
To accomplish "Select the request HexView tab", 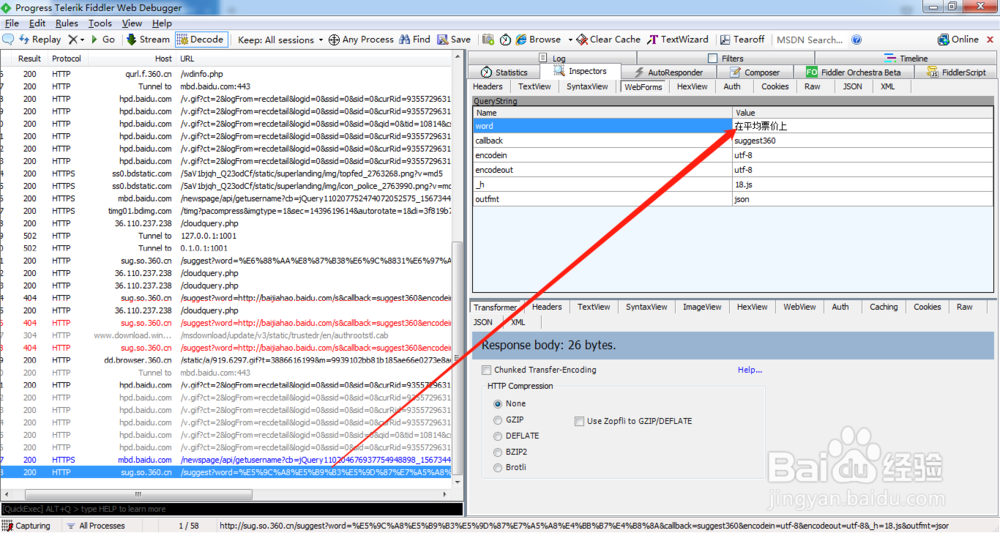I will click(692, 87).
